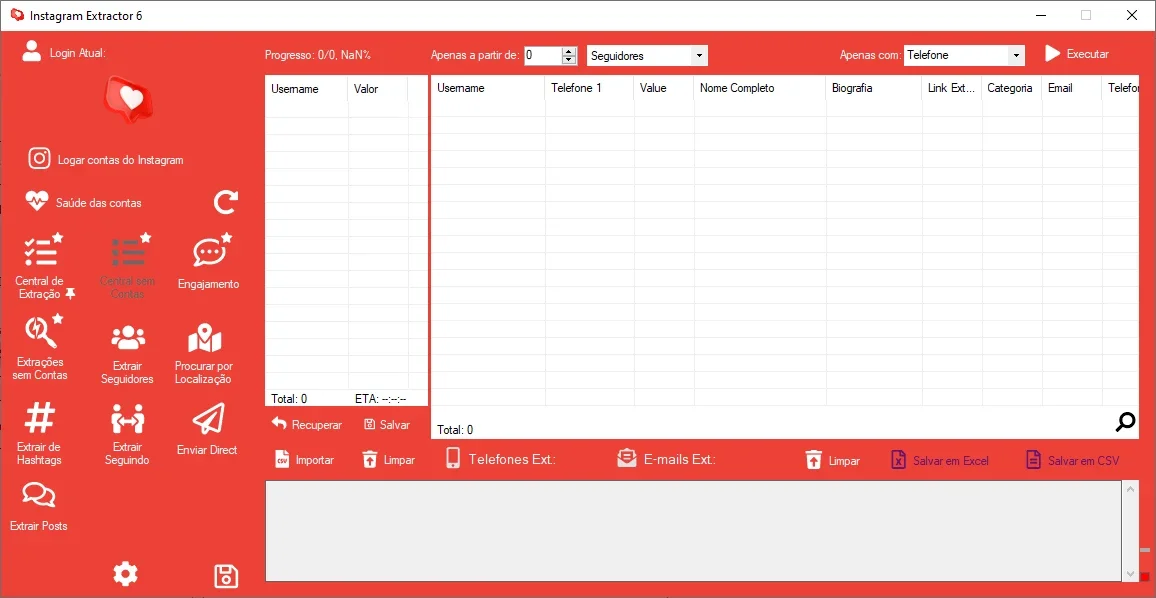1156x598 pixels.
Task: Click log area scrollbar down arrow
Action: 1131,574
